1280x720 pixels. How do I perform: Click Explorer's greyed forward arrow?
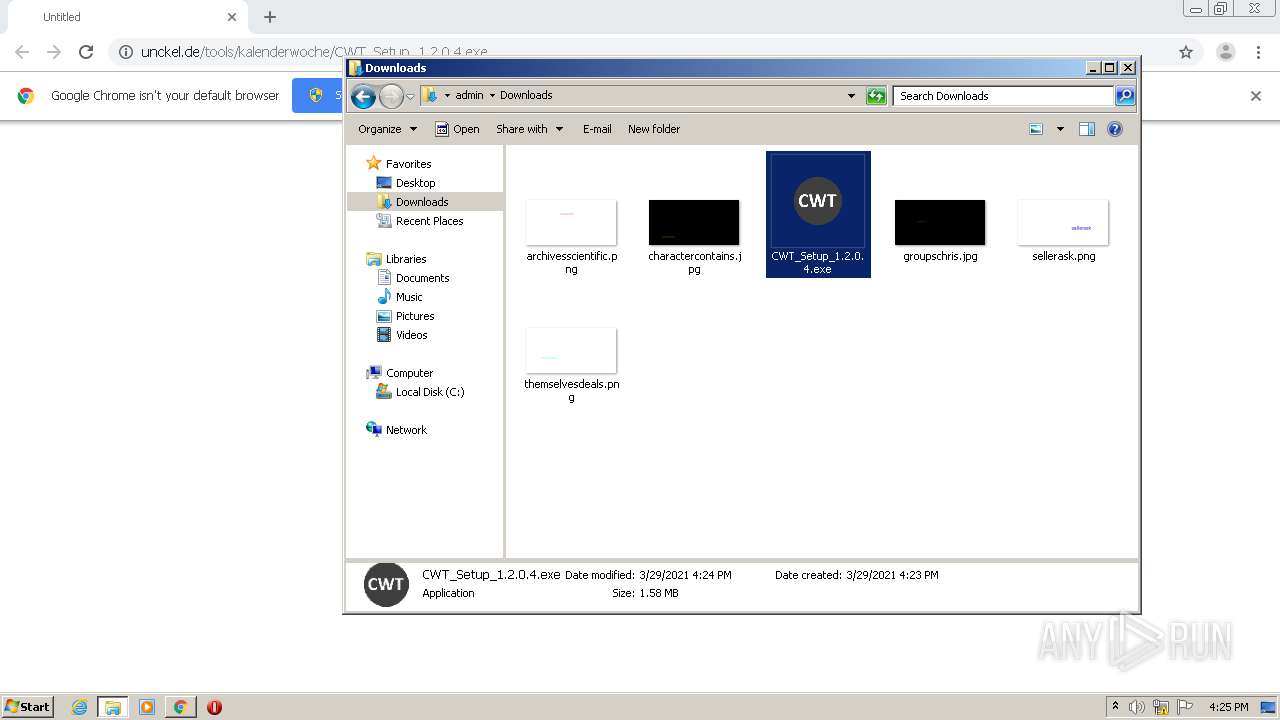pos(391,96)
